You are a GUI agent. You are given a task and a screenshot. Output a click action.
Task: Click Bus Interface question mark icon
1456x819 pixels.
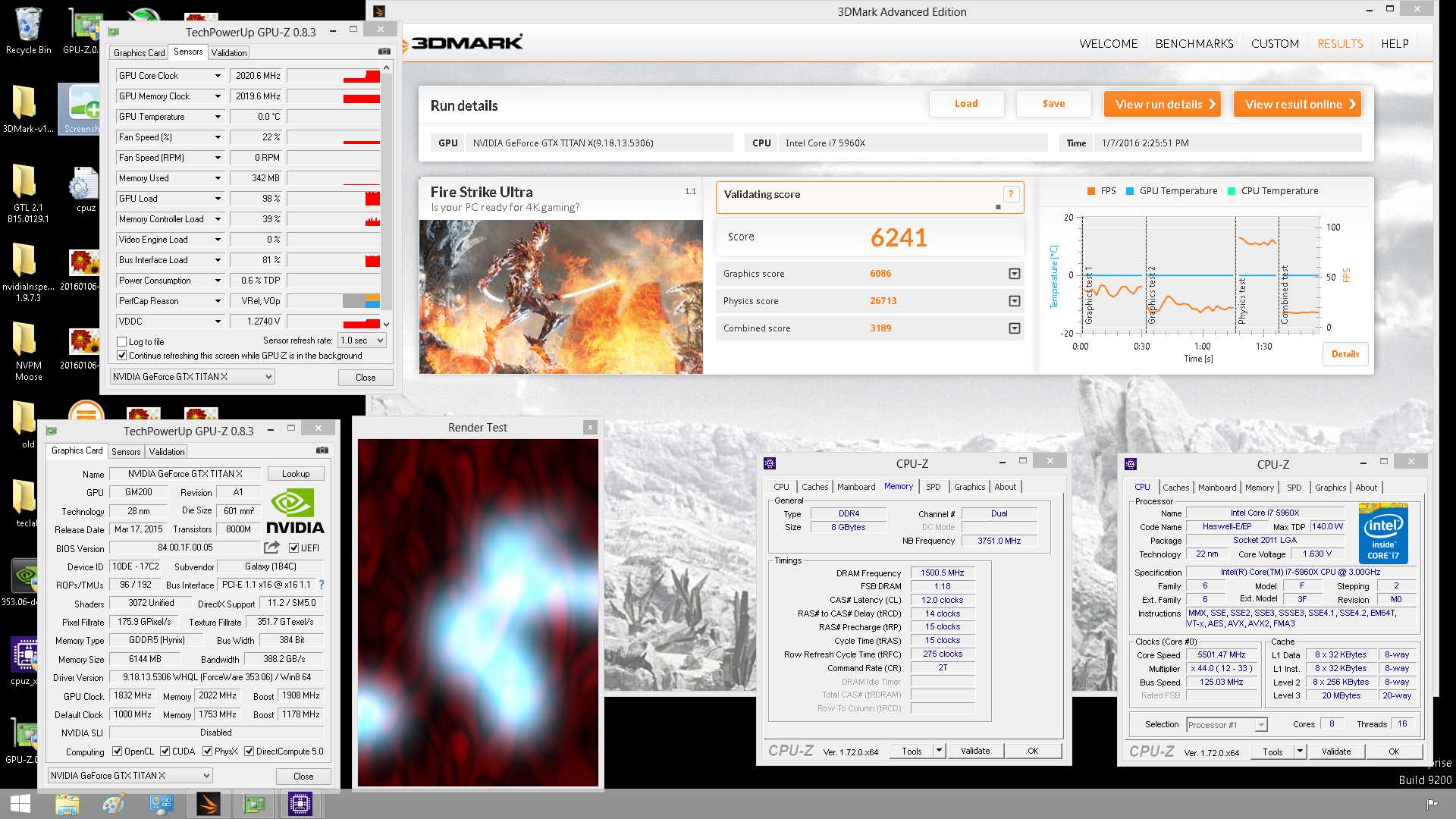point(322,585)
